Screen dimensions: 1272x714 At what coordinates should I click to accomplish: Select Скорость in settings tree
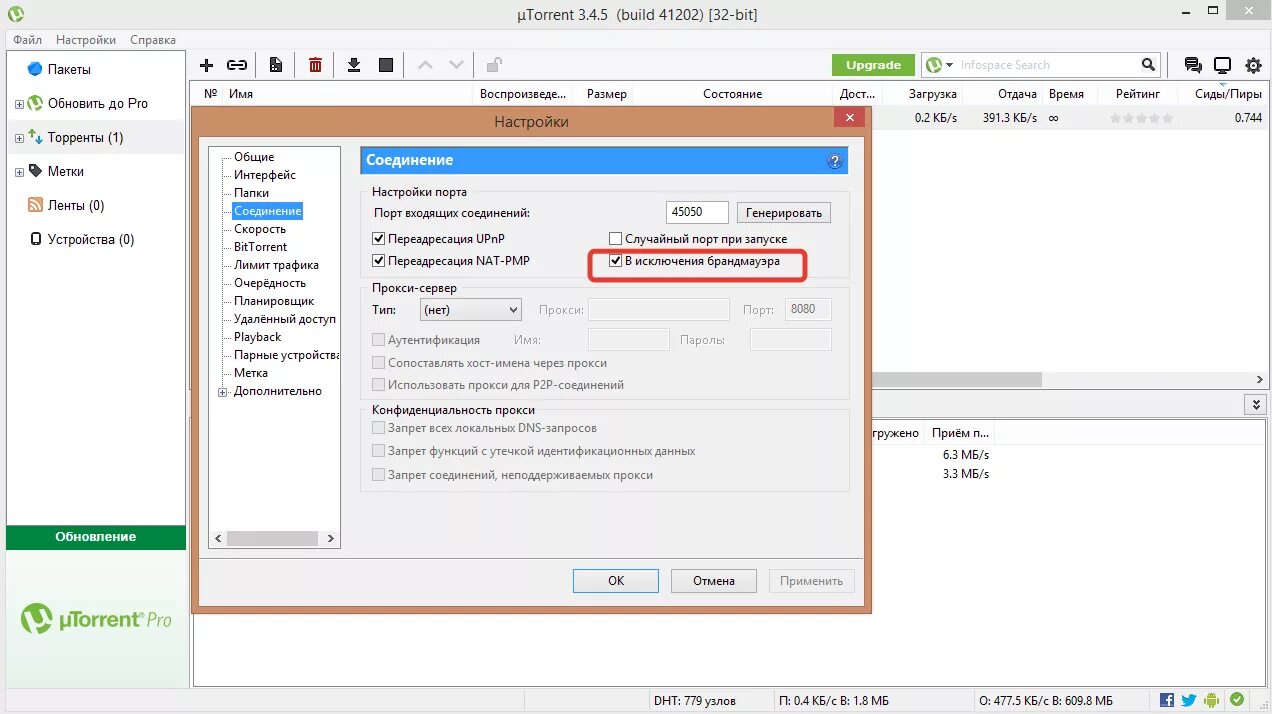(260, 229)
